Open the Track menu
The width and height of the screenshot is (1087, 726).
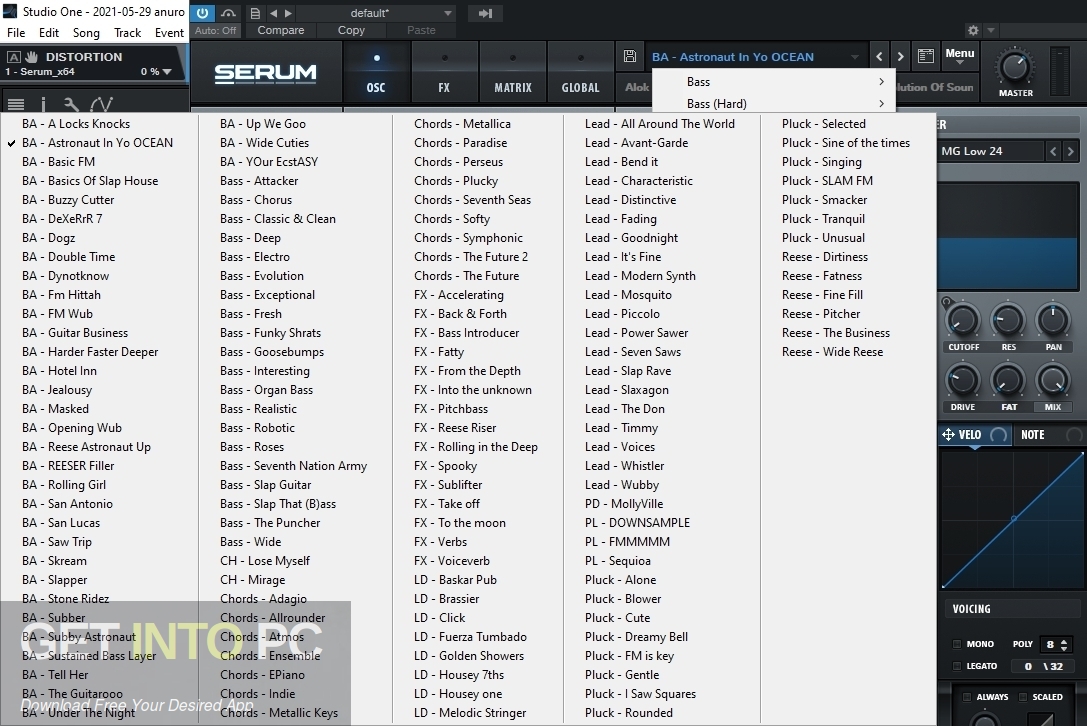[128, 33]
